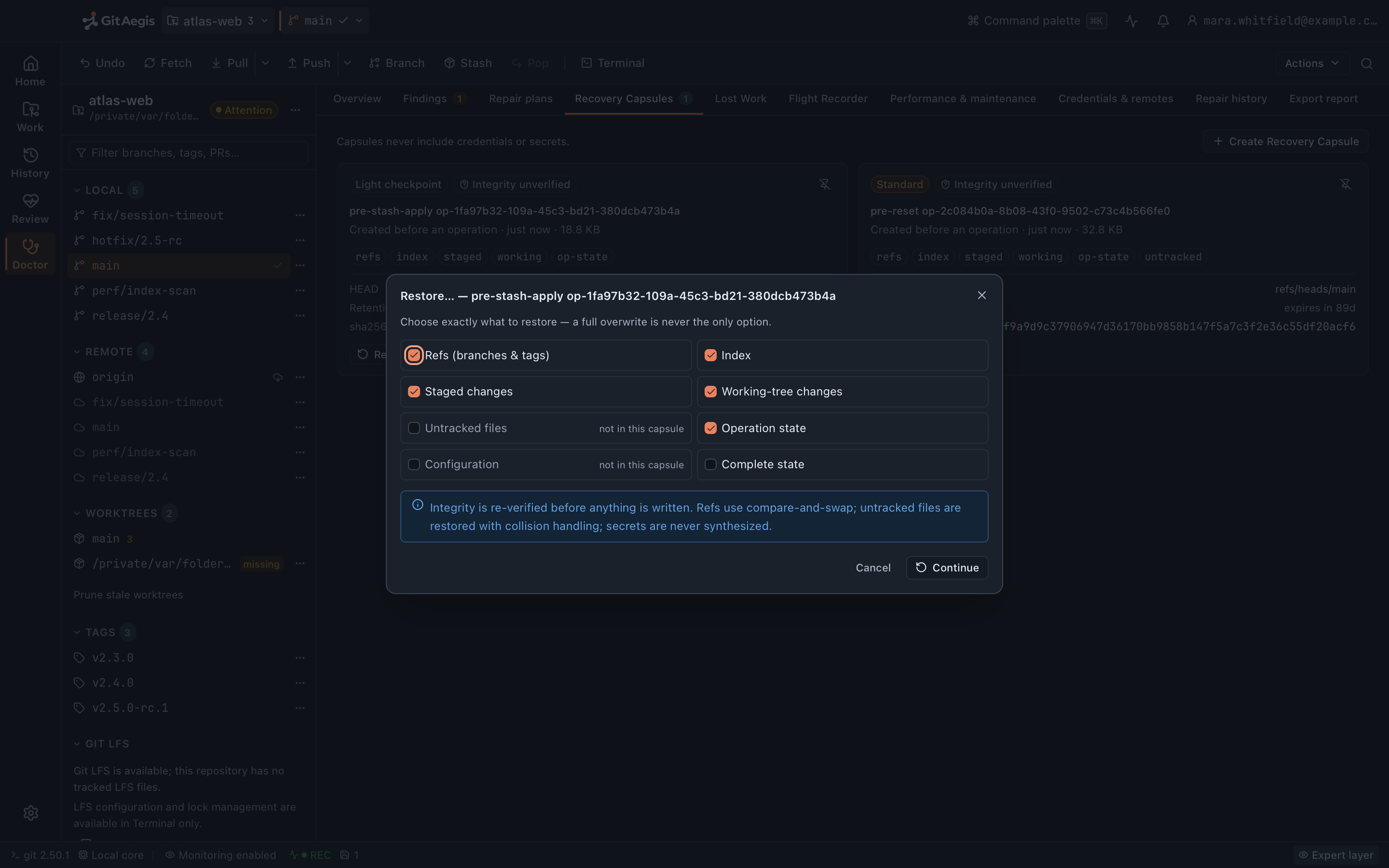Open the Command palette
This screenshot has height=868, width=1389.
[x=1037, y=21]
